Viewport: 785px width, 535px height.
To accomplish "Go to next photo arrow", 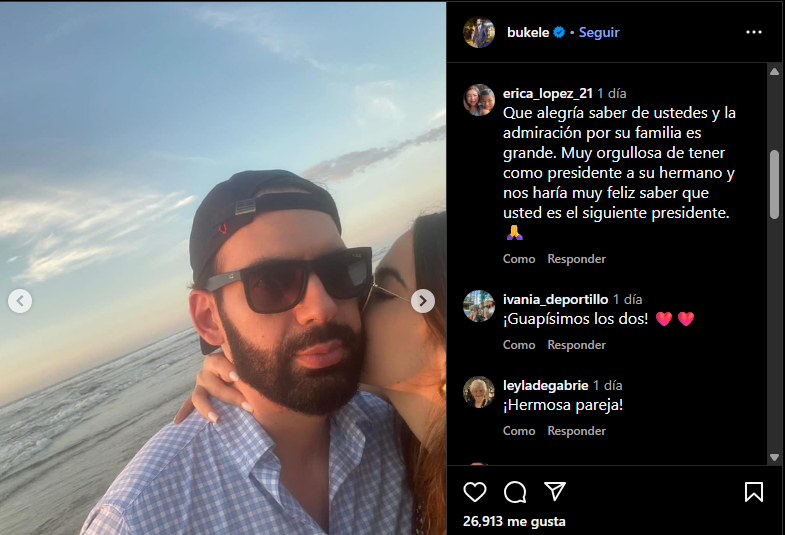I will (x=423, y=300).
